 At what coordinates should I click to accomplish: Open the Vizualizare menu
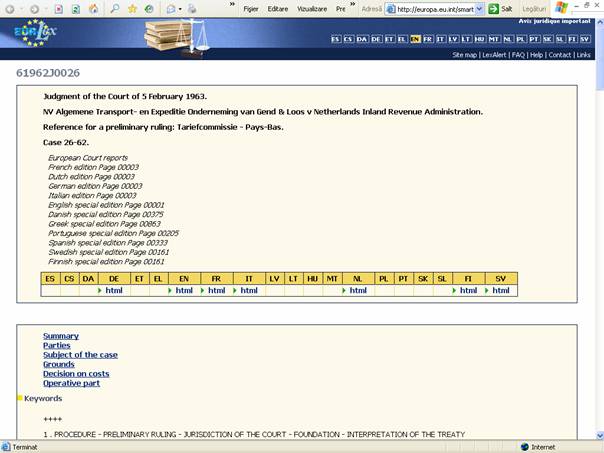point(312,9)
